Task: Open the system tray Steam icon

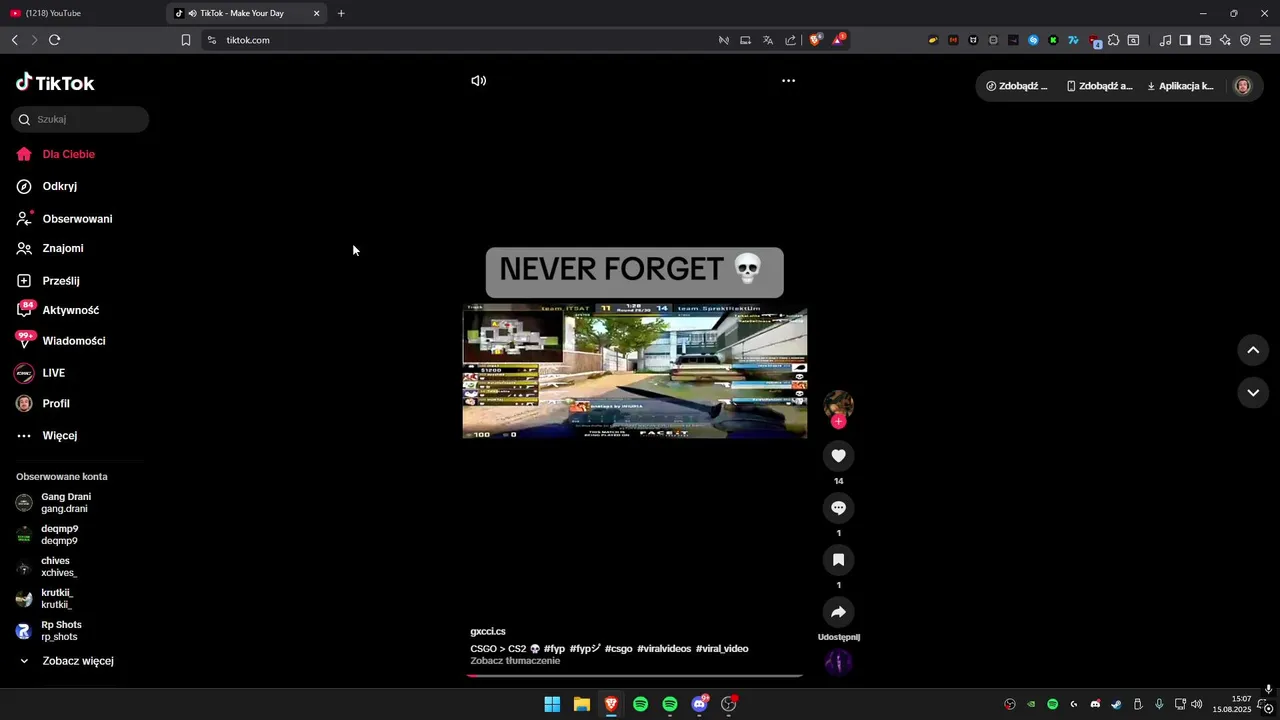Action: point(1116,704)
